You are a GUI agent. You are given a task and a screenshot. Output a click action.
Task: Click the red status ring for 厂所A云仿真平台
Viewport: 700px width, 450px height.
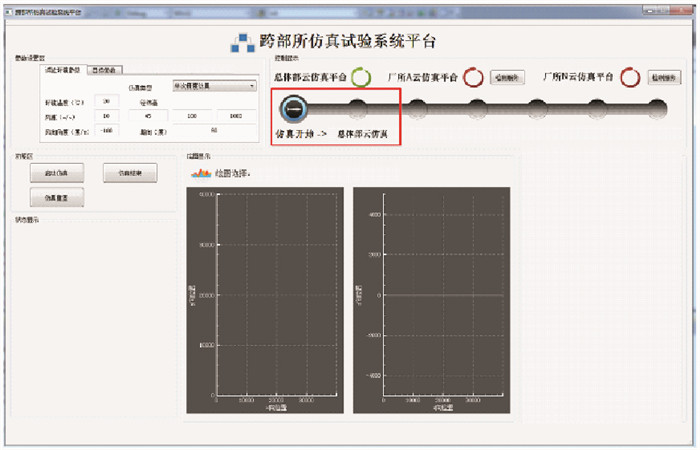coord(473,77)
